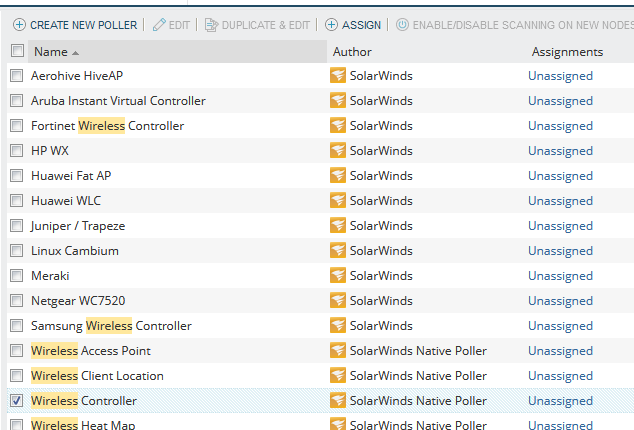Click the Create New Poller plus icon
Viewport: 634px width, 430px height.
(19, 25)
